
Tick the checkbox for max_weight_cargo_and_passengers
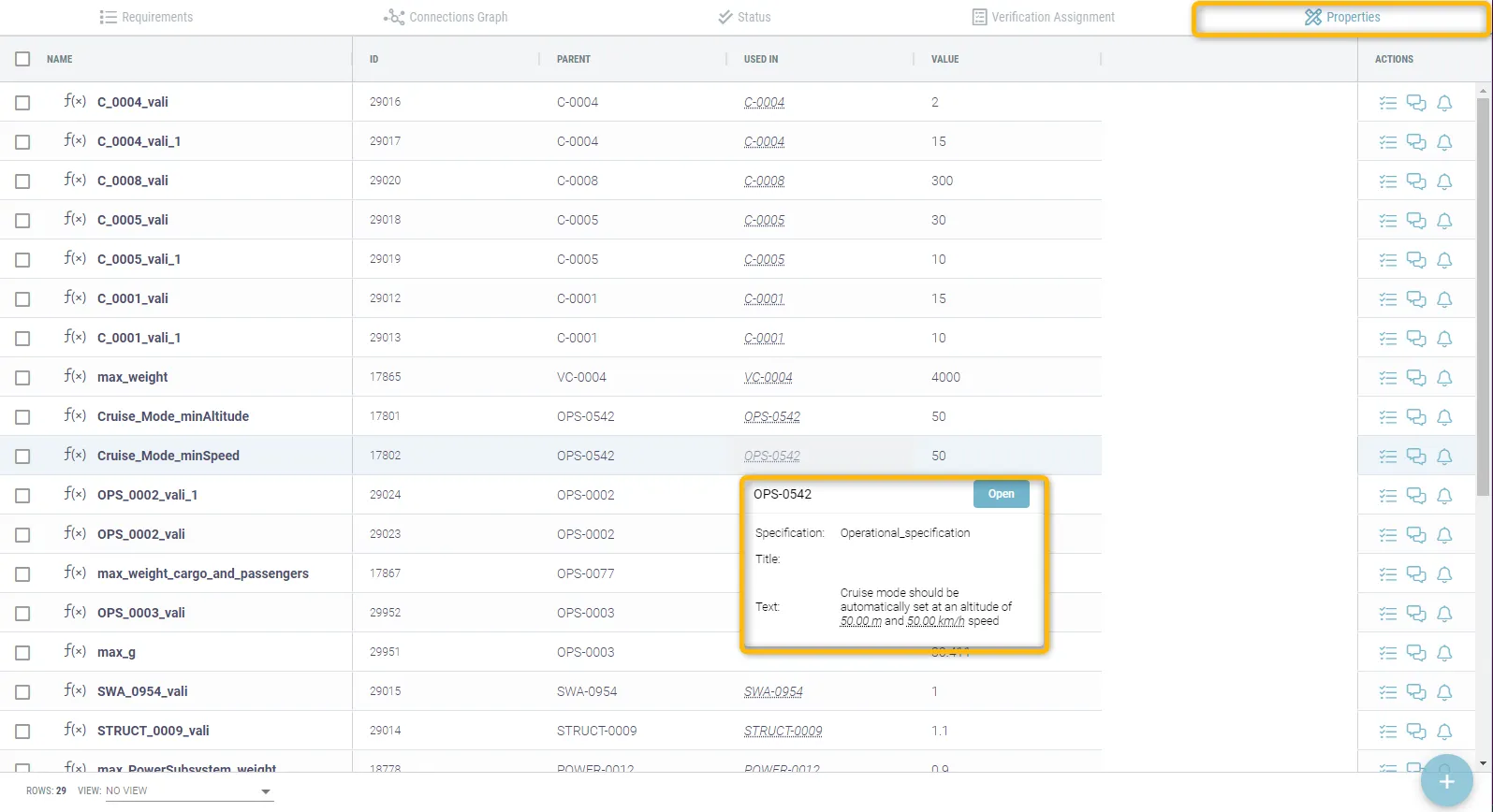(x=22, y=574)
